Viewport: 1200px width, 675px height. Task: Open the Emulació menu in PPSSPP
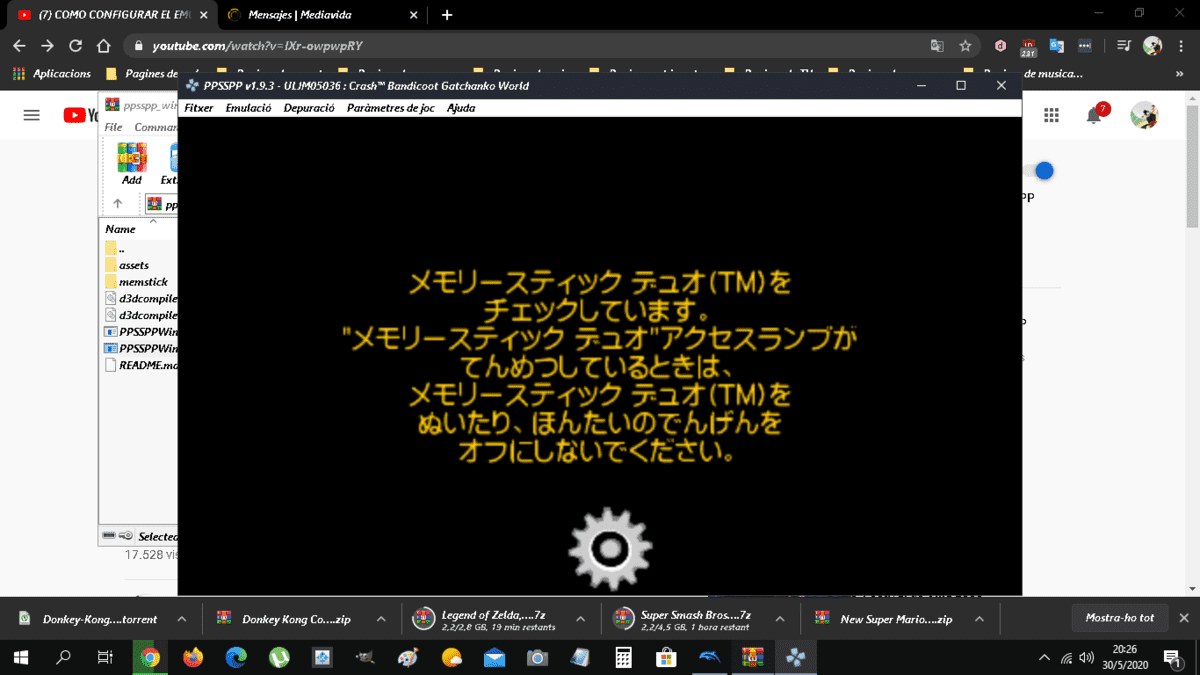pos(248,108)
